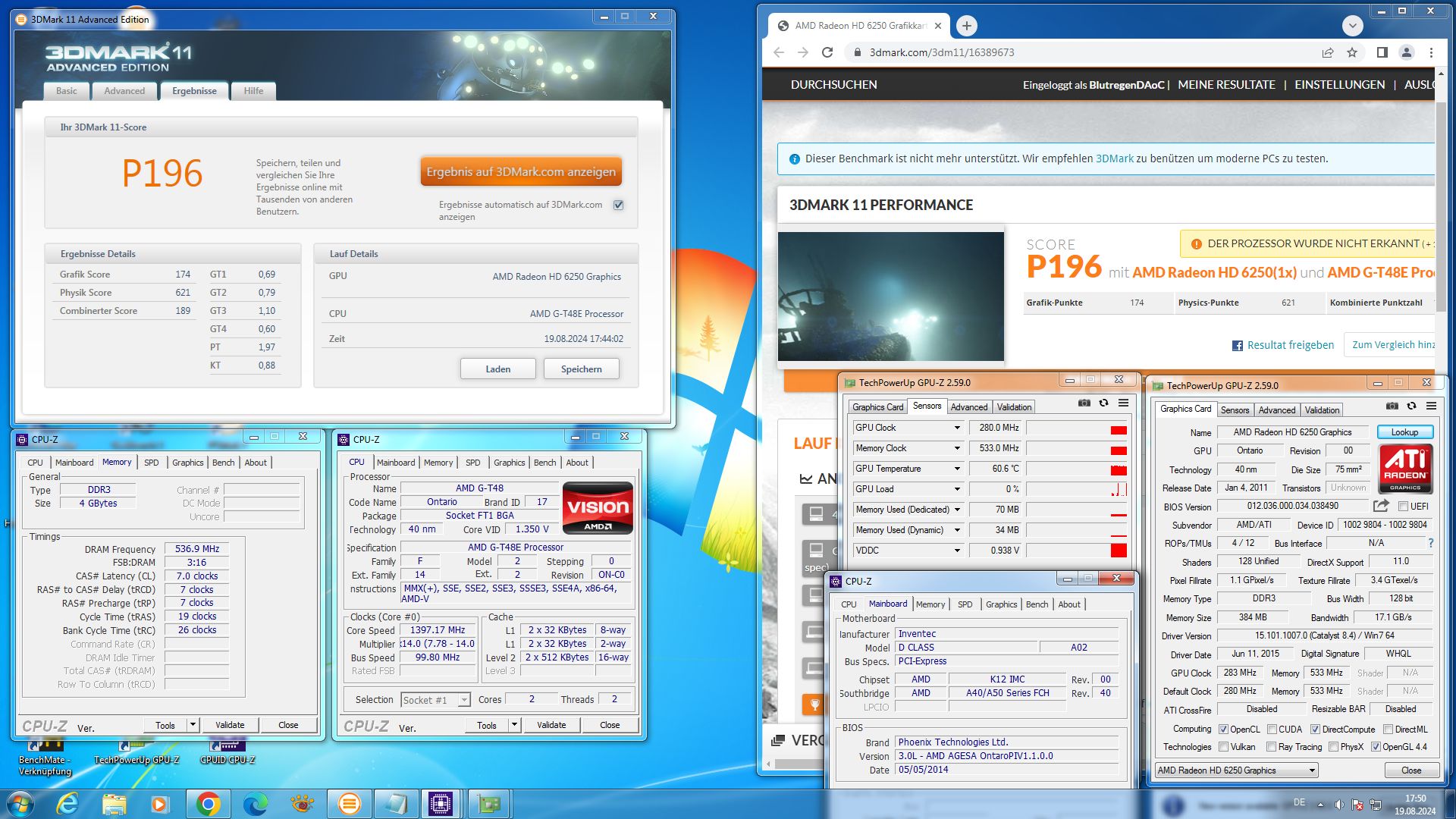1456x819 pixels.
Task: Toggle the Ray Tracing checkbox
Action: pos(1271,747)
